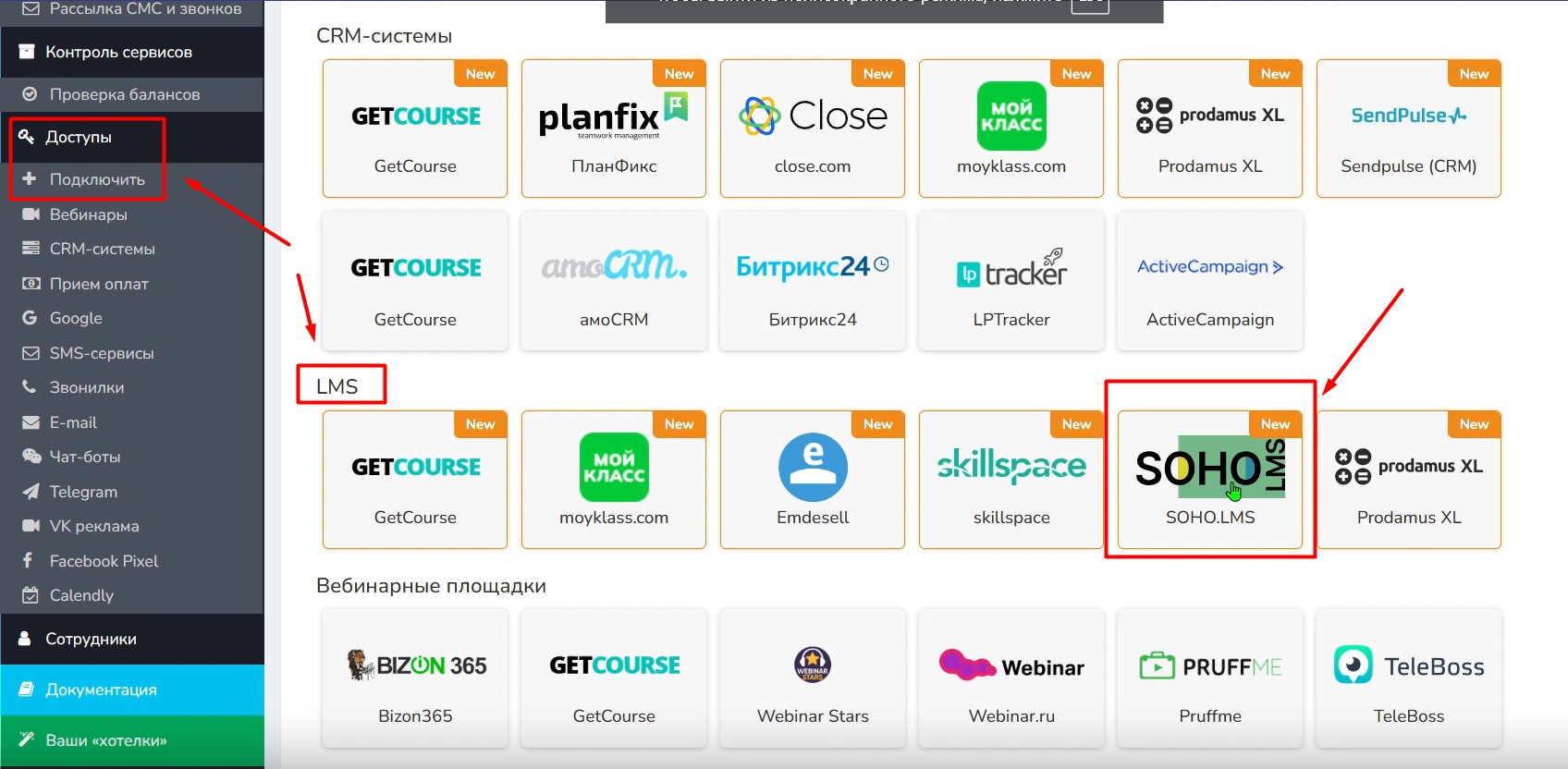Choose the Sendpulse (CRM) tile
Image resolution: width=1568 pixels, height=769 pixels.
[x=1408, y=128]
